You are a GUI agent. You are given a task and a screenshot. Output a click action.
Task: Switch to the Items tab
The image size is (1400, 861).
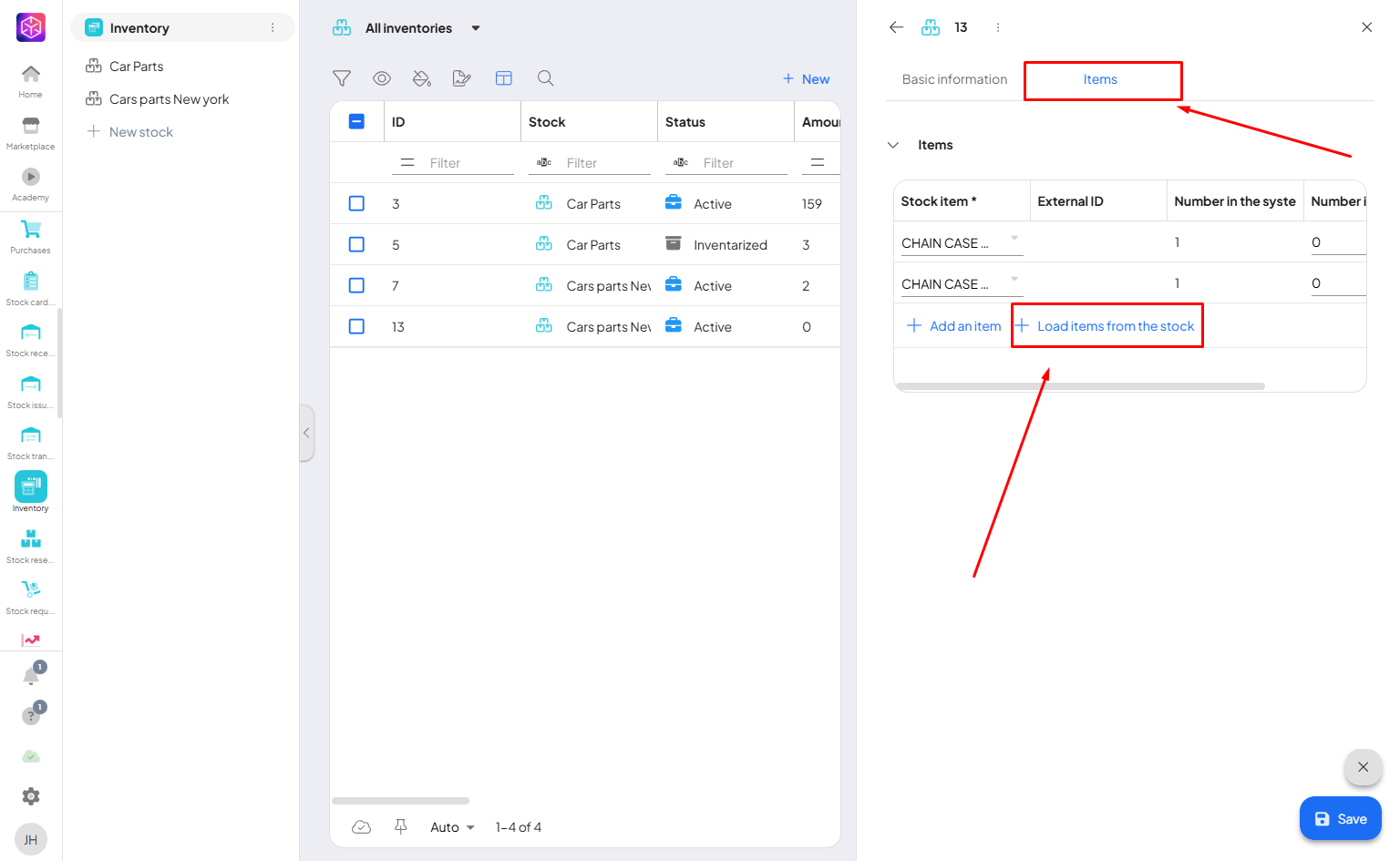(x=1100, y=79)
